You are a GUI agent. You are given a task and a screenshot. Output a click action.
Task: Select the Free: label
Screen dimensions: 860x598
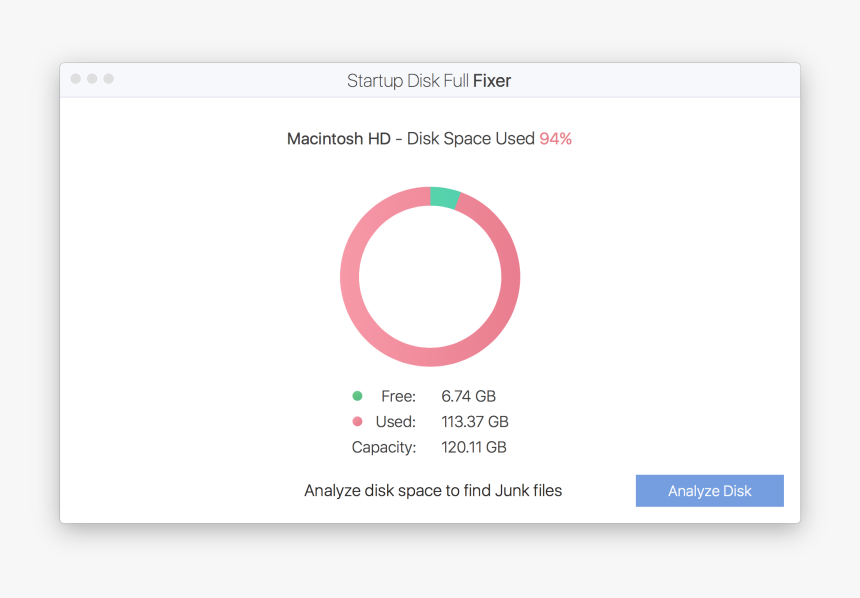[399, 396]
